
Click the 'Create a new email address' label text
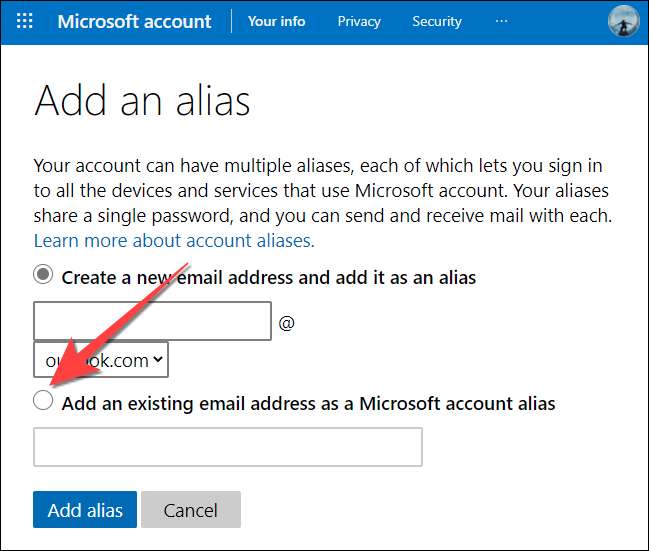point(268,277)
